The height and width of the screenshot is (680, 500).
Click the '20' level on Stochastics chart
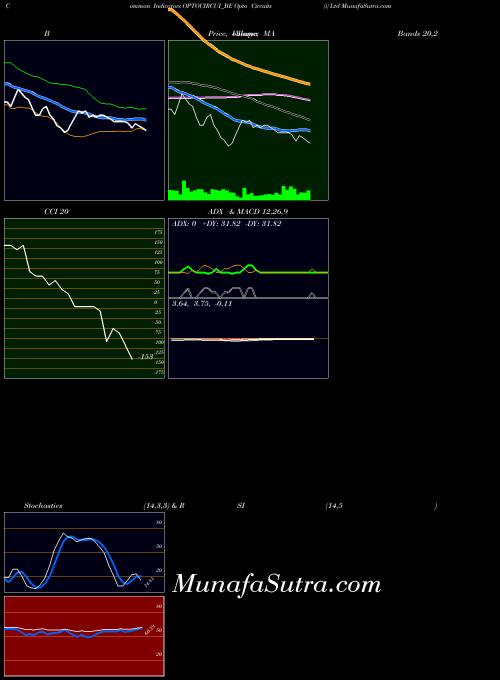(159, 570)
